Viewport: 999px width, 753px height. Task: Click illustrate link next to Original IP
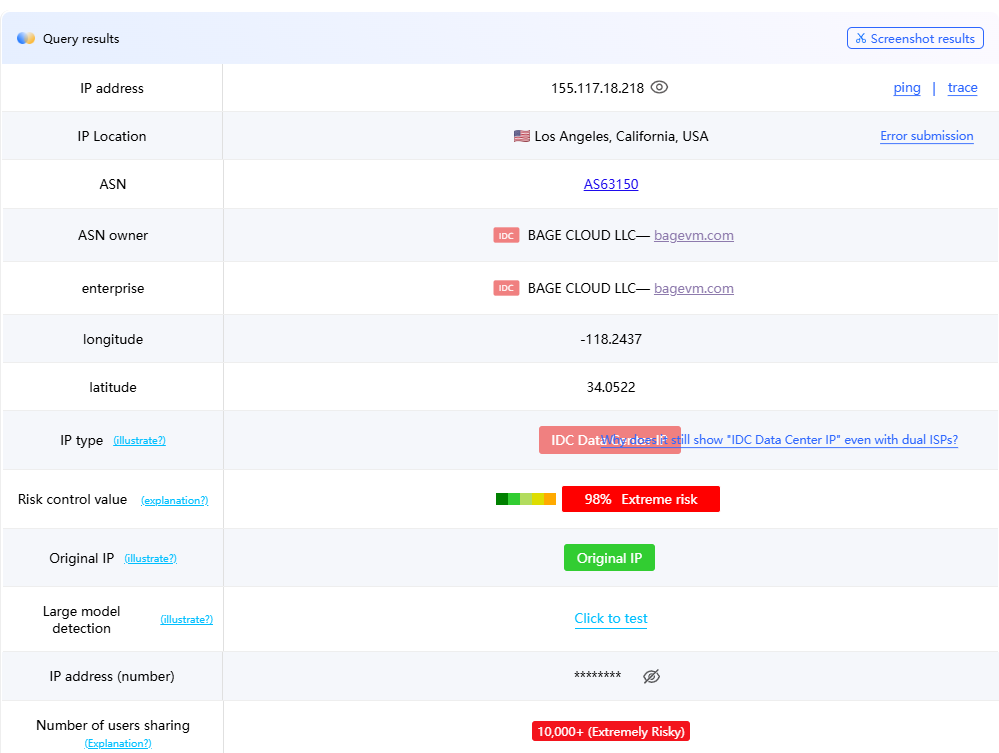pyautogui.click(x=150, y=558)
